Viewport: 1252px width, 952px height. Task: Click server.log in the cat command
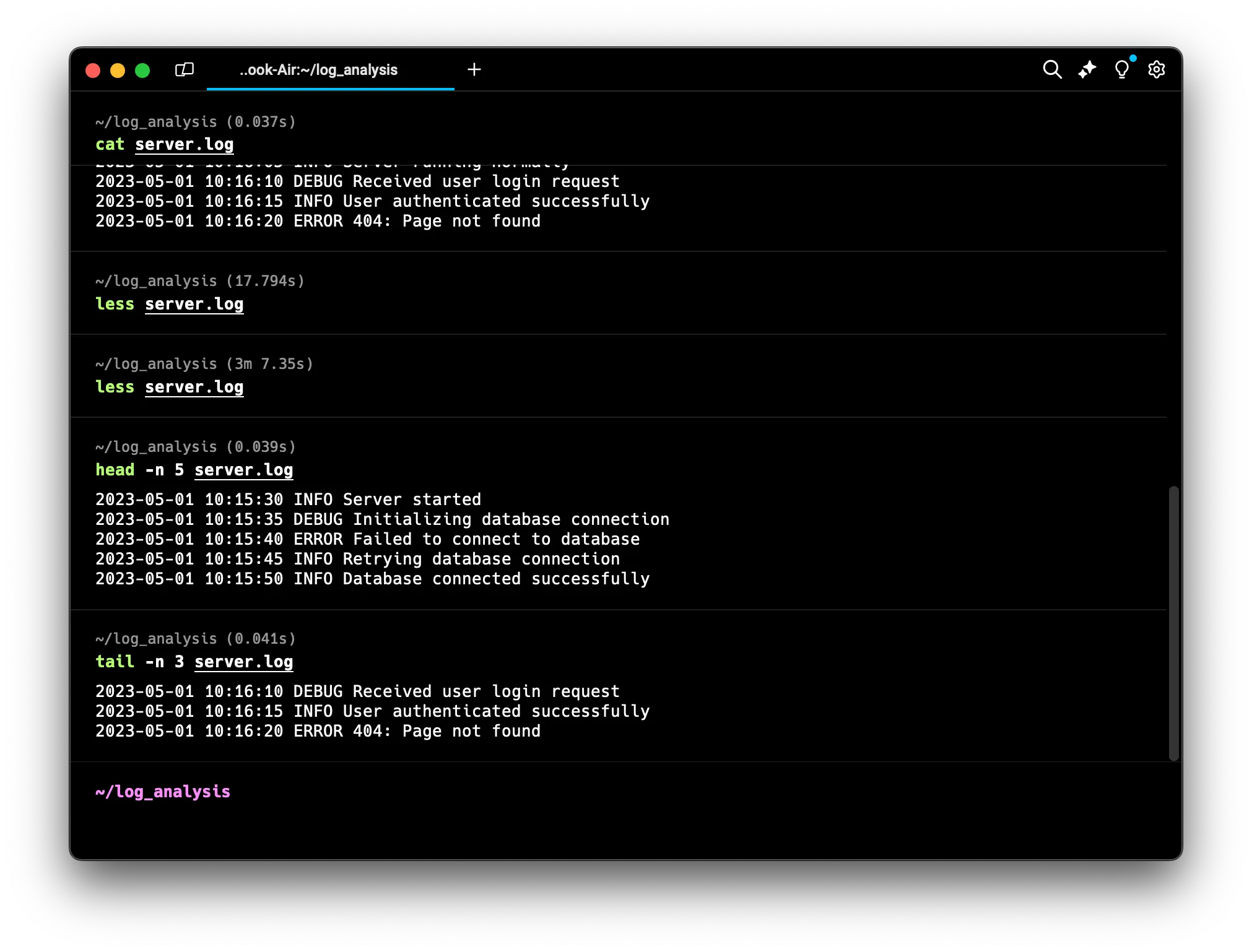point(185,144)
